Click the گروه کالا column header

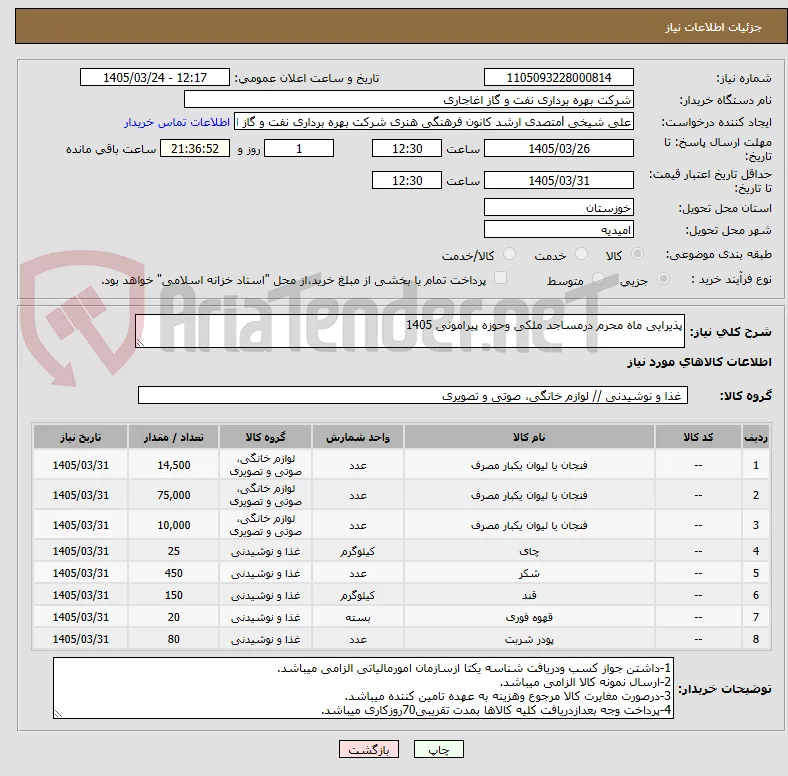click(265, 437)
